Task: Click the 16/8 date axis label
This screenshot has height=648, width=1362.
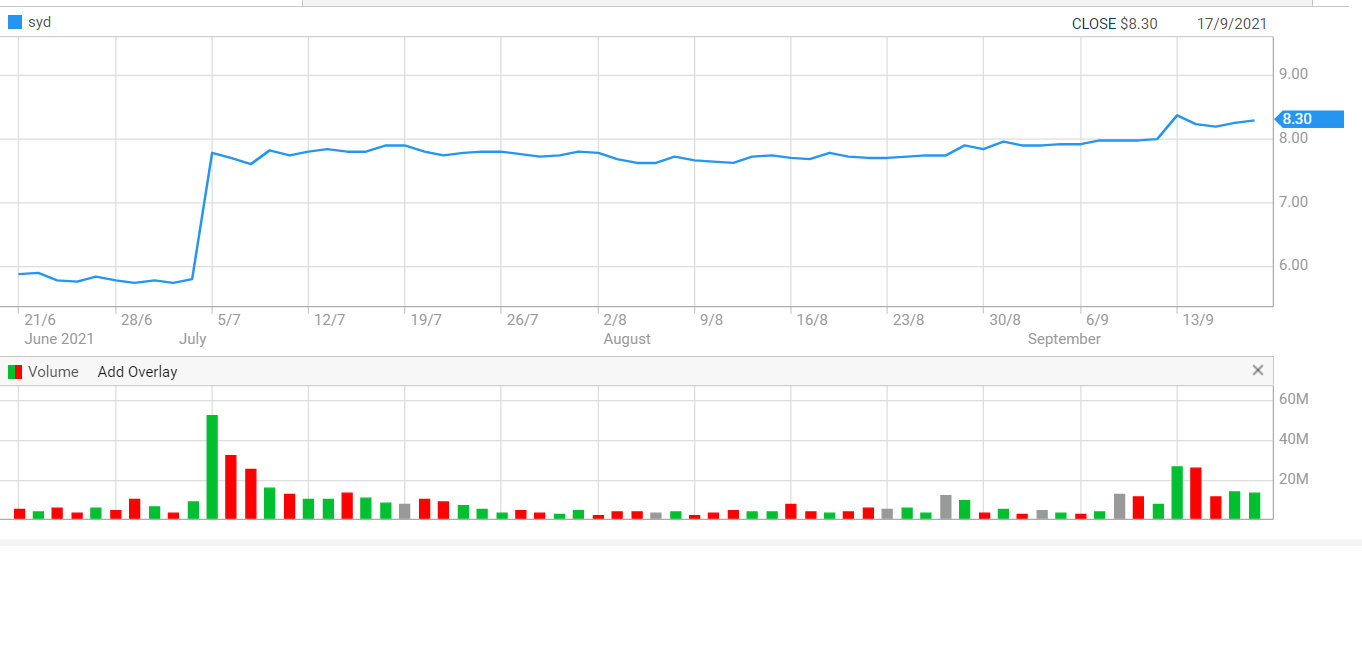Action: click(x=812, y=320)
